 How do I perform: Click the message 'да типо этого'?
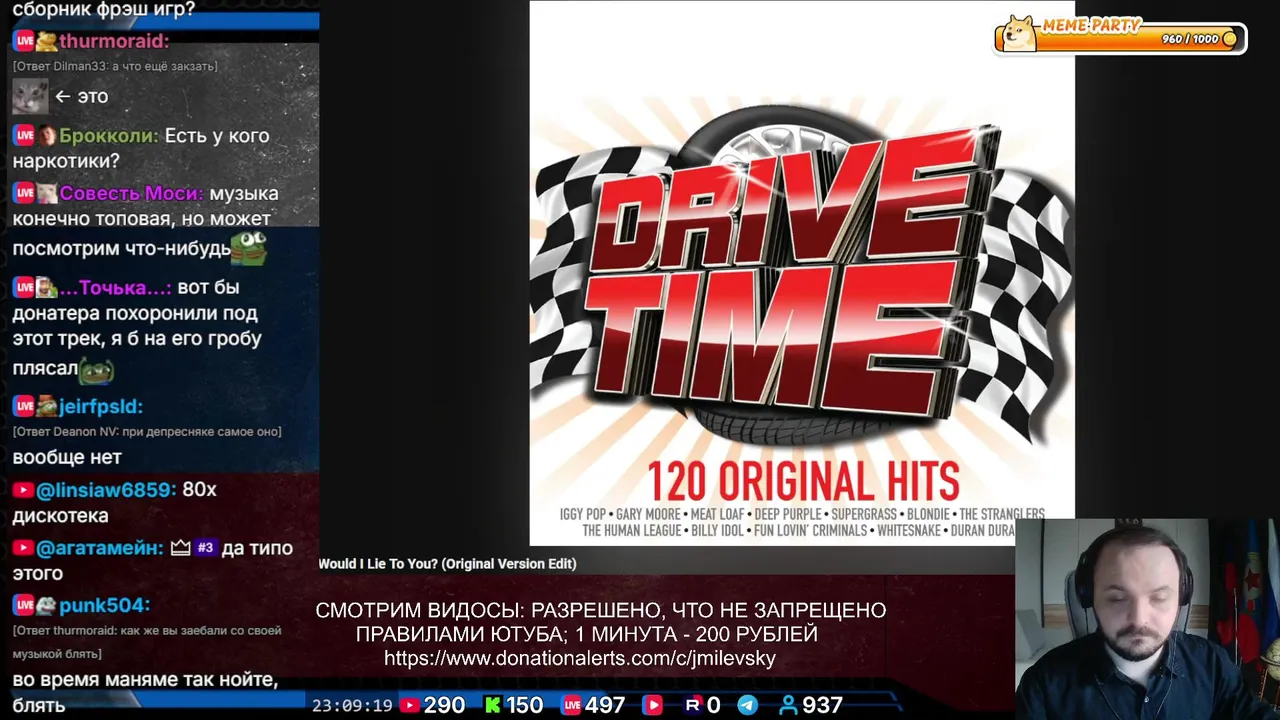coord(153,560)
